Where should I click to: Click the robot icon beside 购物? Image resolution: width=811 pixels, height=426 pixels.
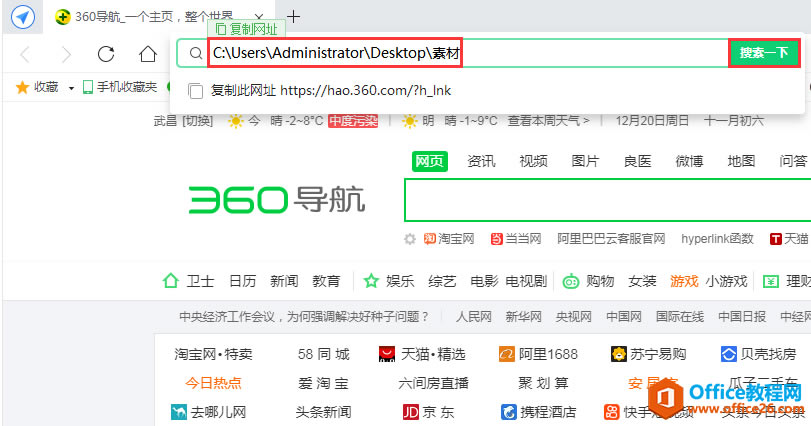570,281
